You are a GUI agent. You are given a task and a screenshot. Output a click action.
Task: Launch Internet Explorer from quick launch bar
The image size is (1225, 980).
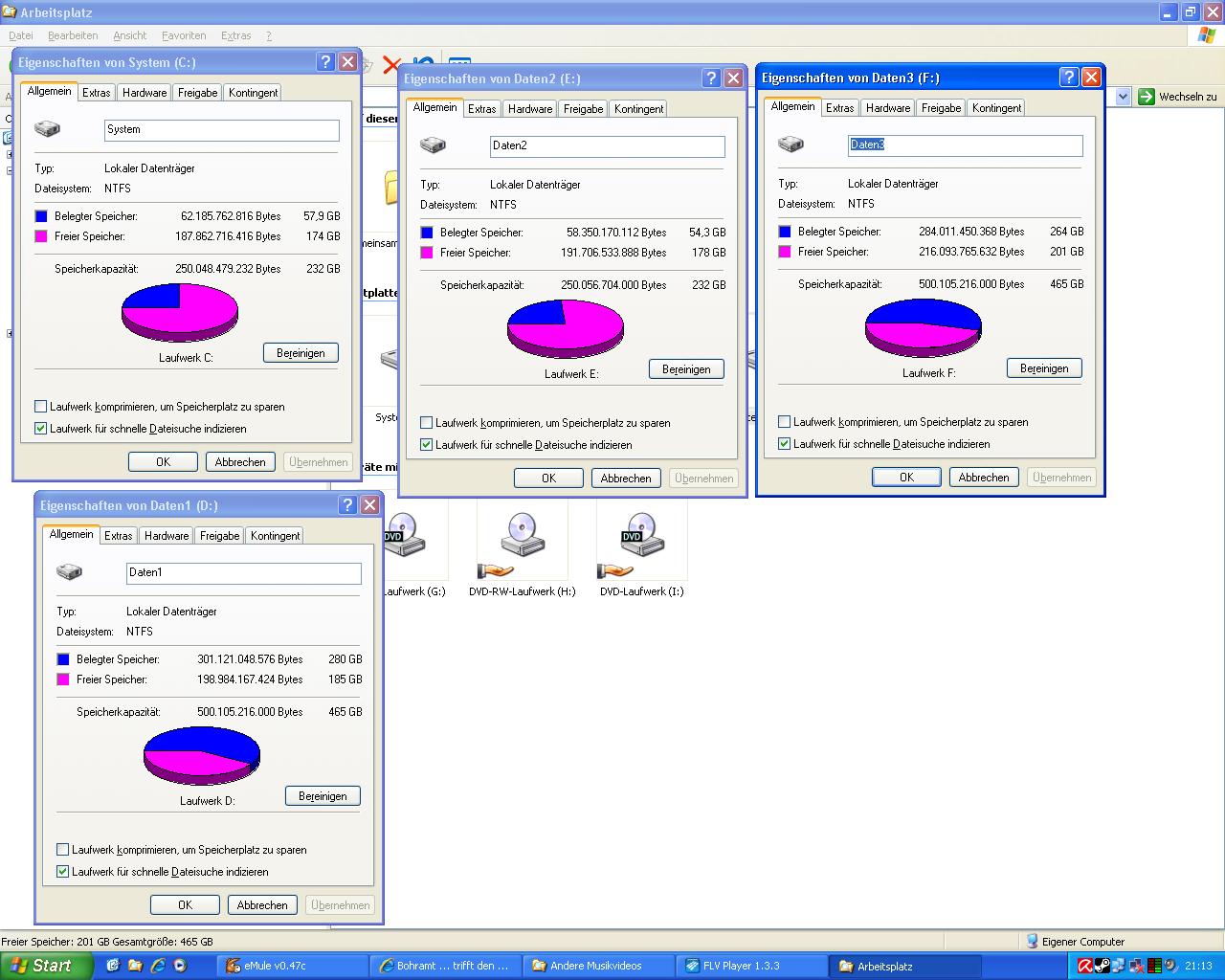158,966
